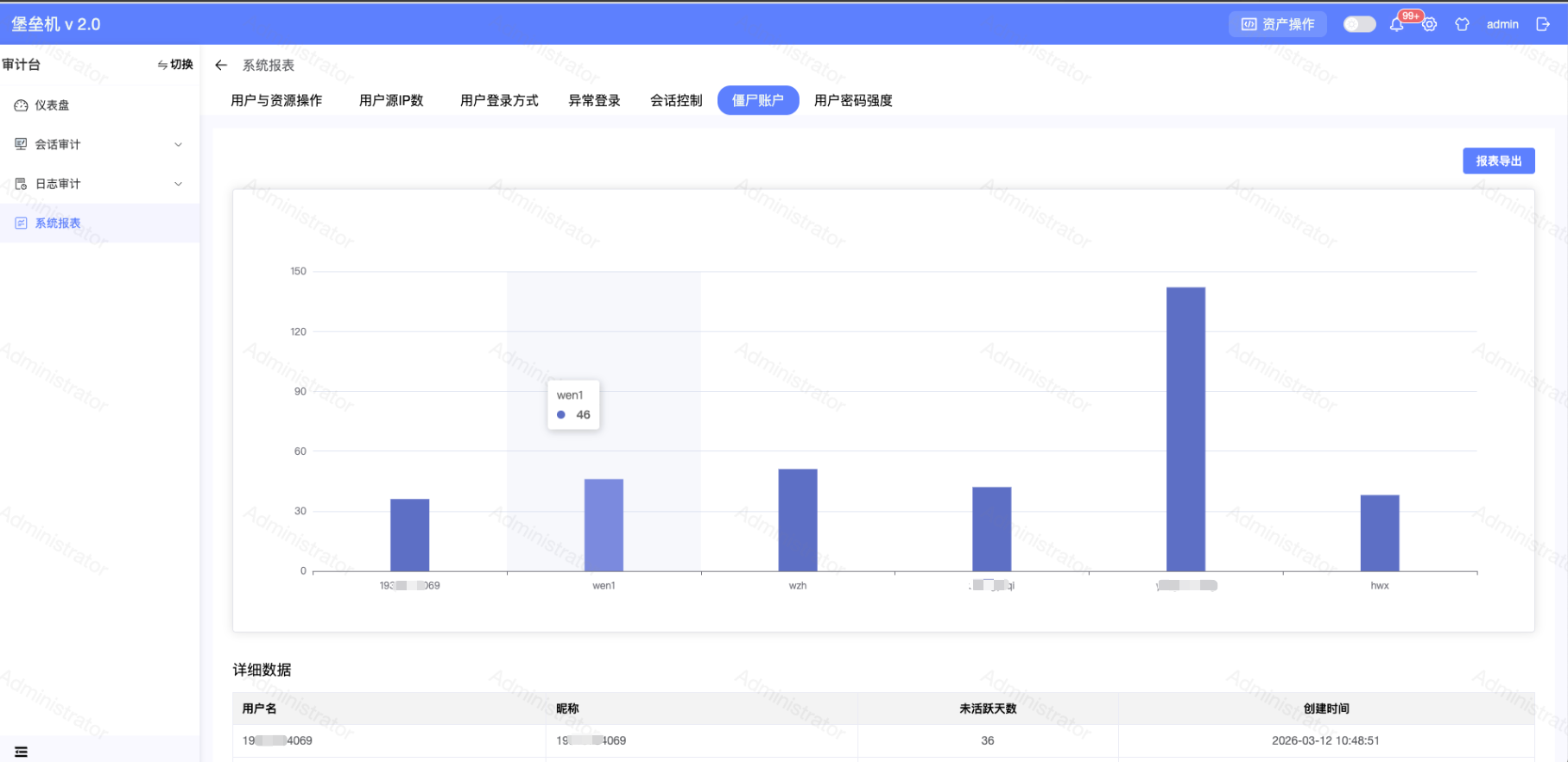Toggle the switch in the top bar
This screenshot has height=762, width=1568.
(1359, 24)
